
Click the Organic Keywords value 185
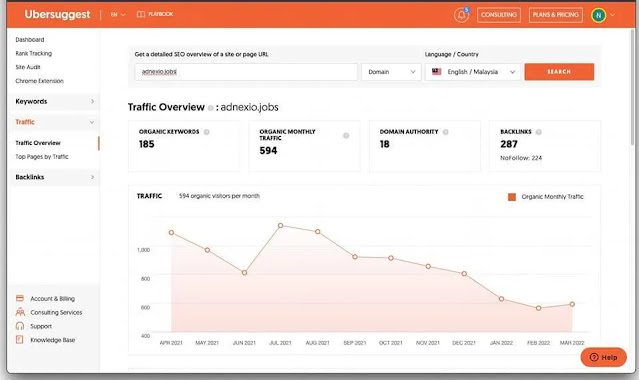coord(146,144)
